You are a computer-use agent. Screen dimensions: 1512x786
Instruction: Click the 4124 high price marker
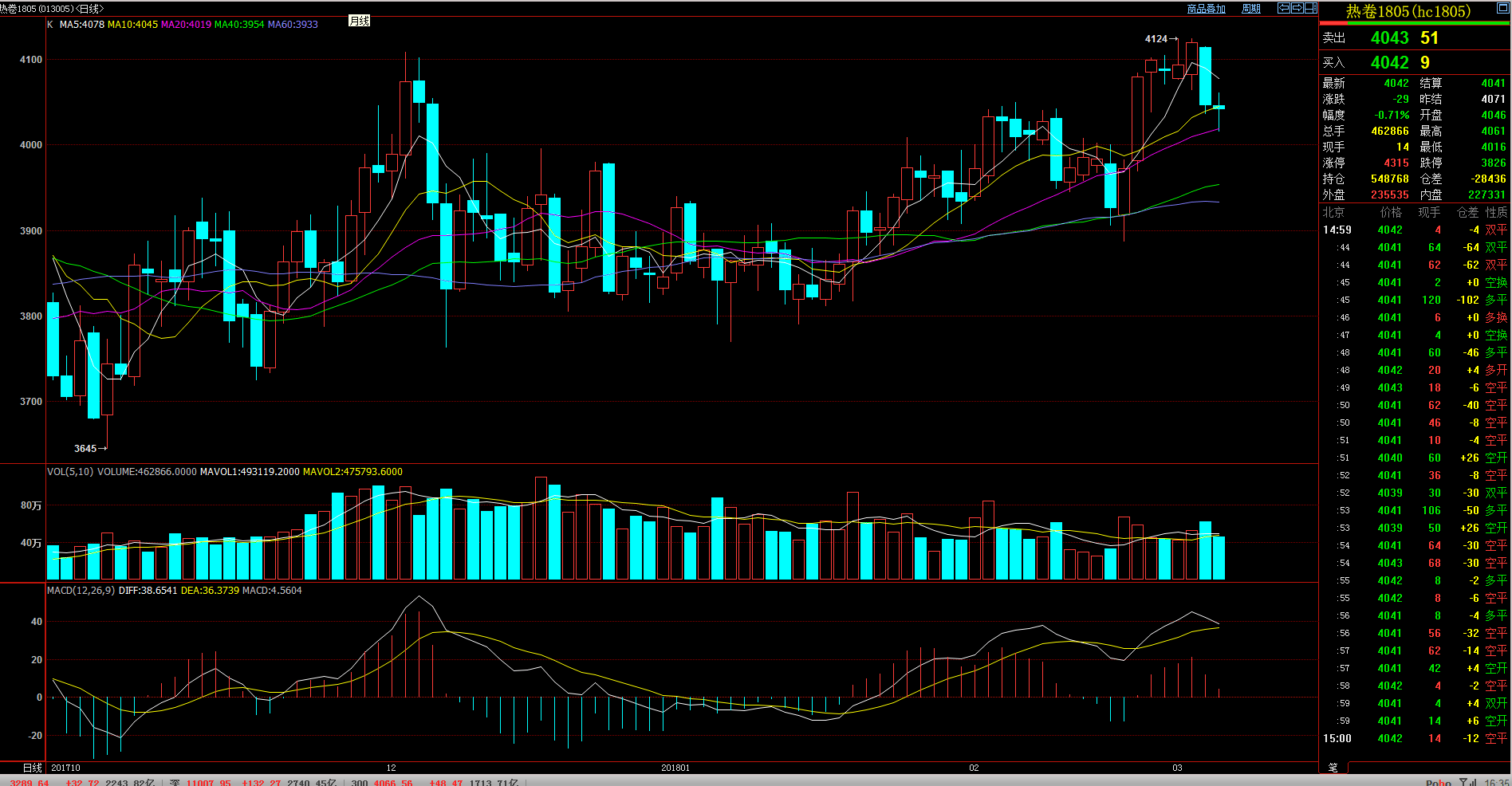1156,39
